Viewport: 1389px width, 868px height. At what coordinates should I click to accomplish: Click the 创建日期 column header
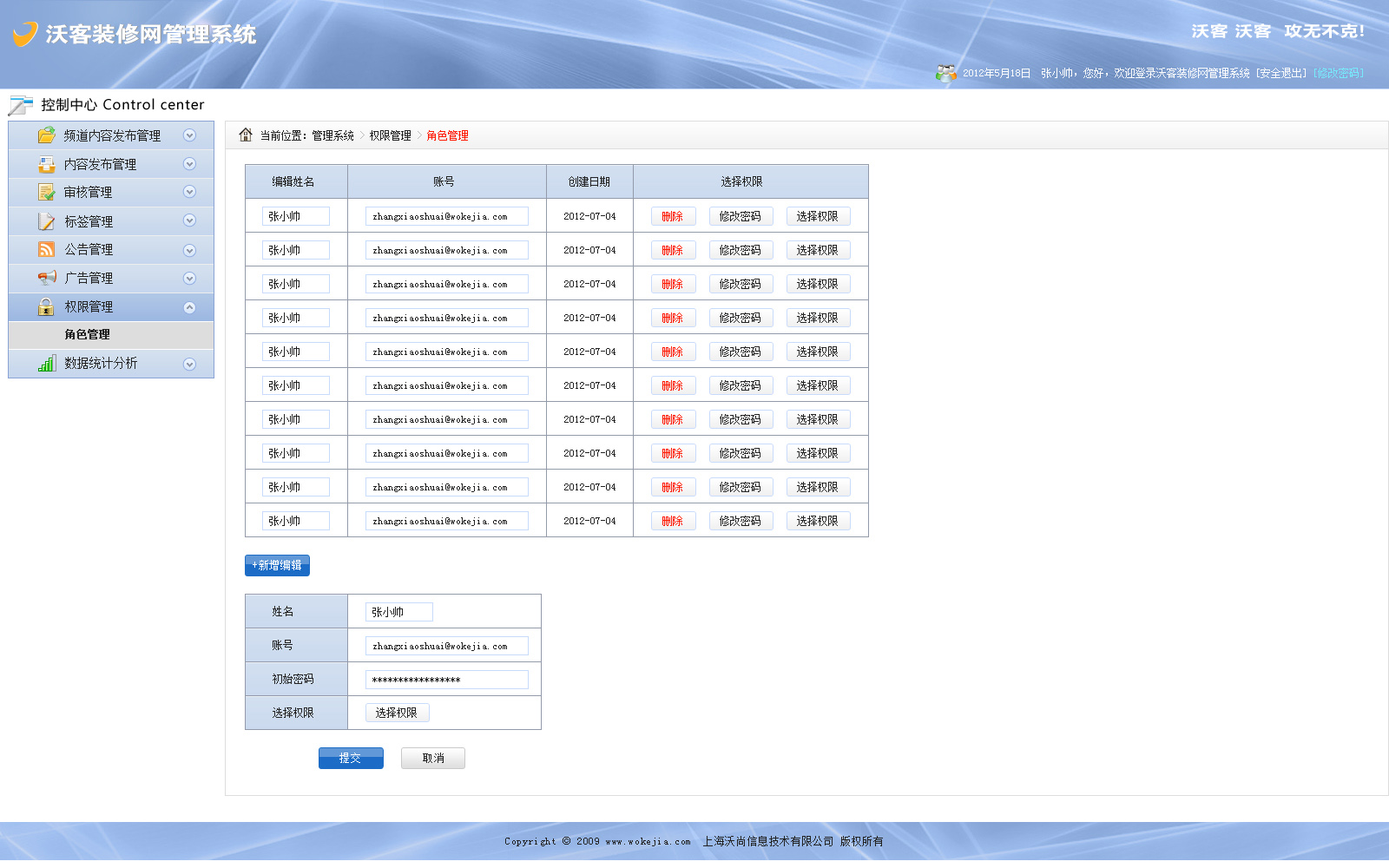coord(589,181)
